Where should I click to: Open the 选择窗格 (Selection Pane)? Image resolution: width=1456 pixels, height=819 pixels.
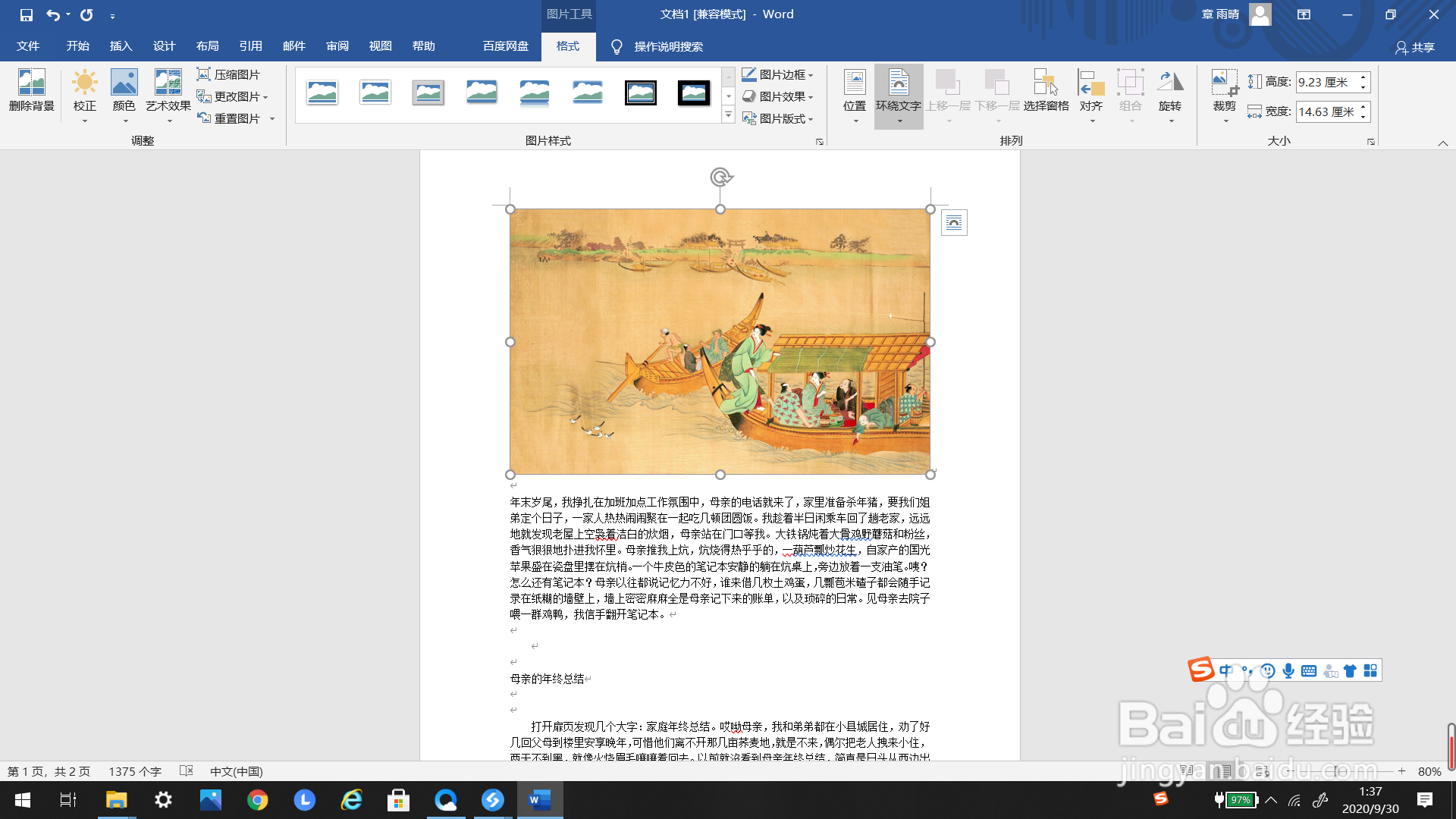coord(1046,91)
